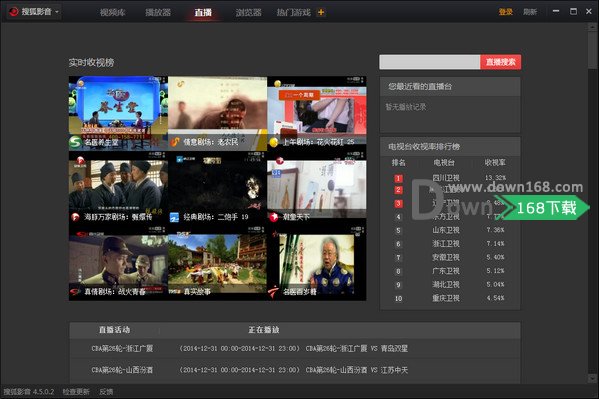Select 重庆卫视 in the ratings list

click(446, 298)
